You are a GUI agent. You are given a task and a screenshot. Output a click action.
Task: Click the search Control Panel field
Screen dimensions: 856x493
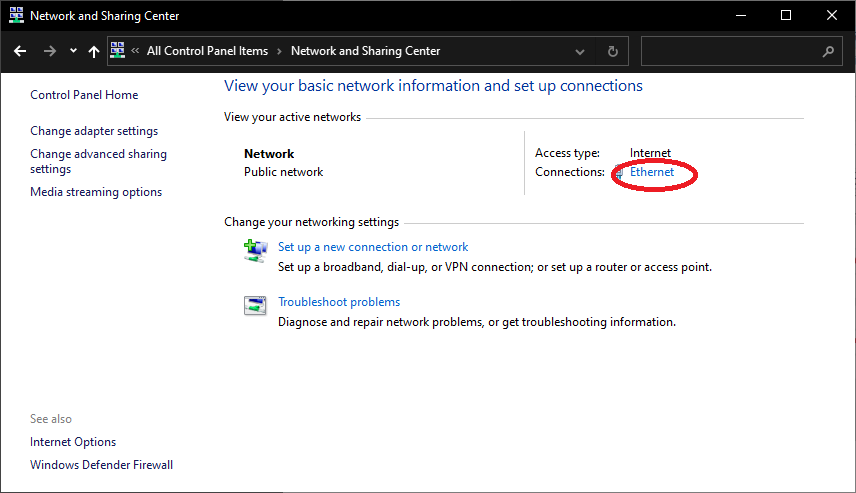741,51
